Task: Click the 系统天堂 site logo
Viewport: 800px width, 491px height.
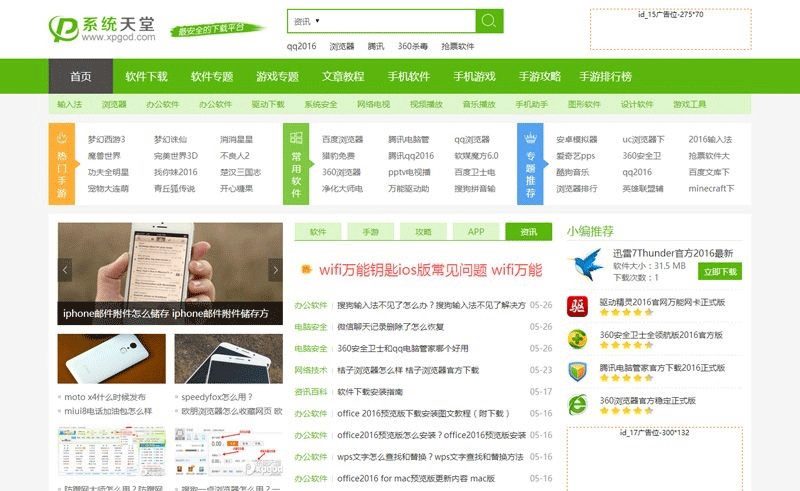Action: coord(102,29)
